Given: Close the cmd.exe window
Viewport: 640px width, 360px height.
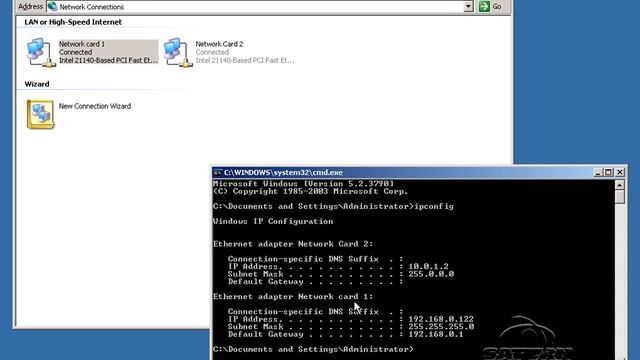Looking at the screenshot, I should pos(620,172).
